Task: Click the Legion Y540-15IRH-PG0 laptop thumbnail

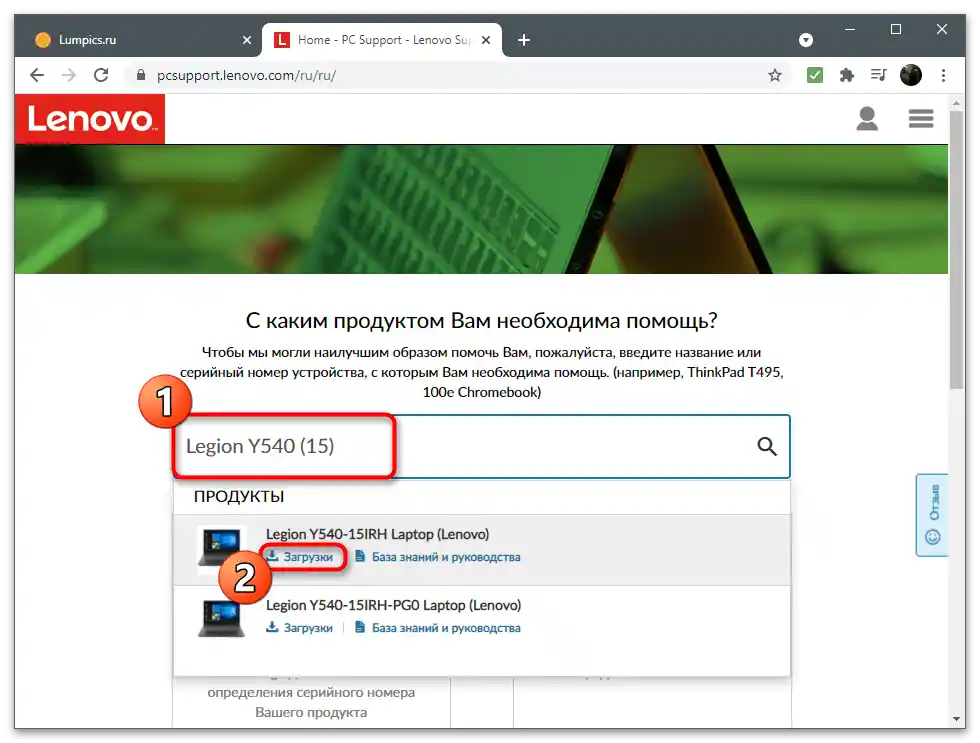Action: [x=220, y=618]
